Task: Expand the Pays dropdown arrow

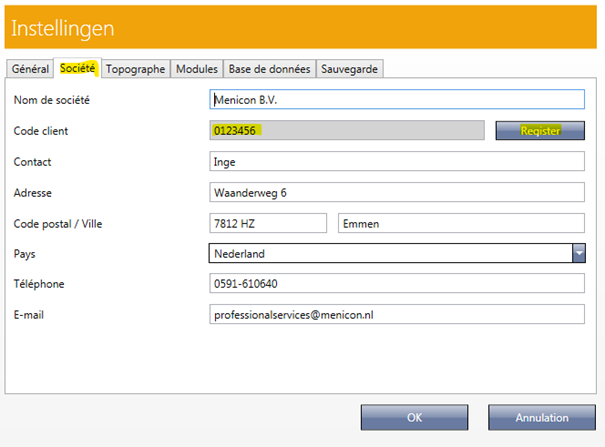Action: (x=578, y=254)
